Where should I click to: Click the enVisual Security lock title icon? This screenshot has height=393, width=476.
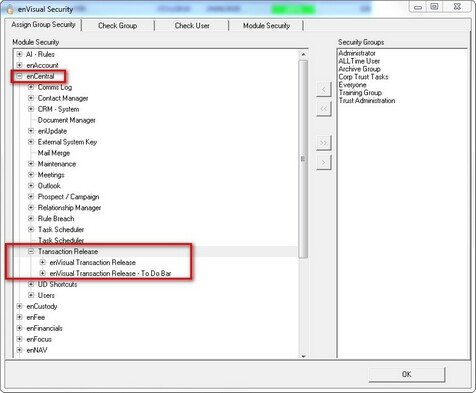tap(10, 9)
